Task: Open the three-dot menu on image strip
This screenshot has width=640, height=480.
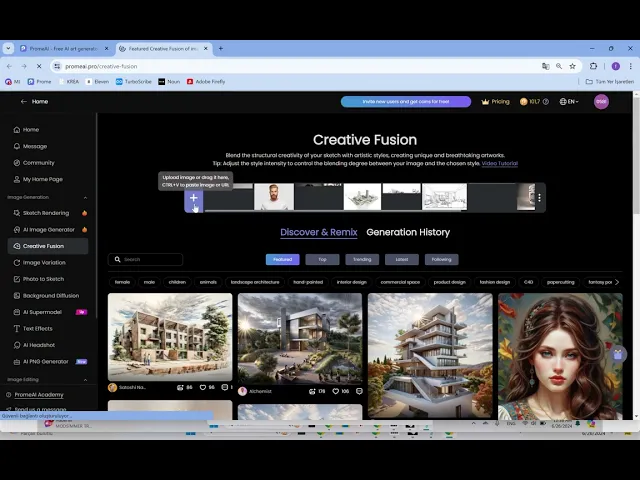Action: click(539, 198)
